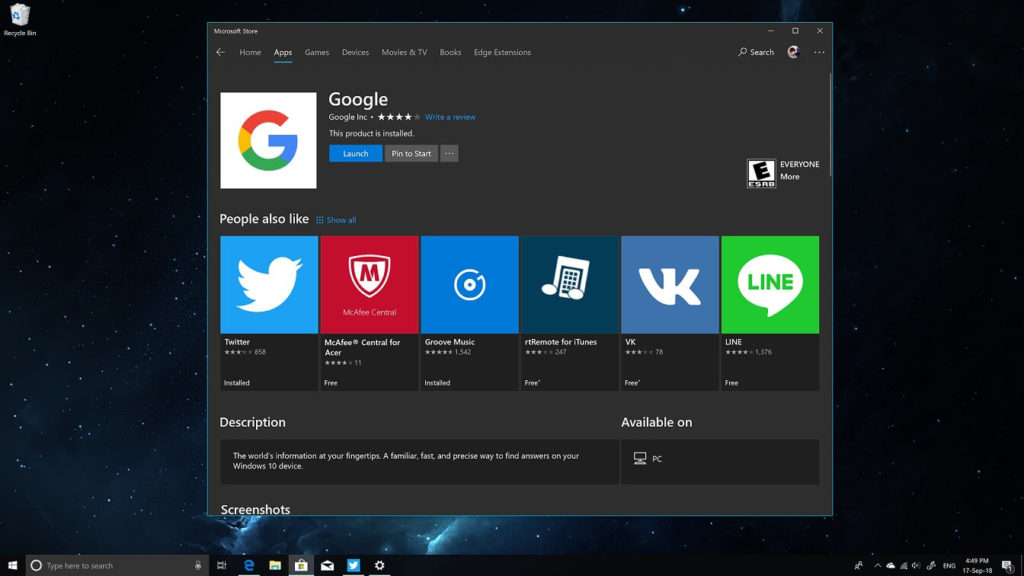
Task: Expand the Pin to Start options ellipsis
Action: pyautogui.click(x=448, y=153)
